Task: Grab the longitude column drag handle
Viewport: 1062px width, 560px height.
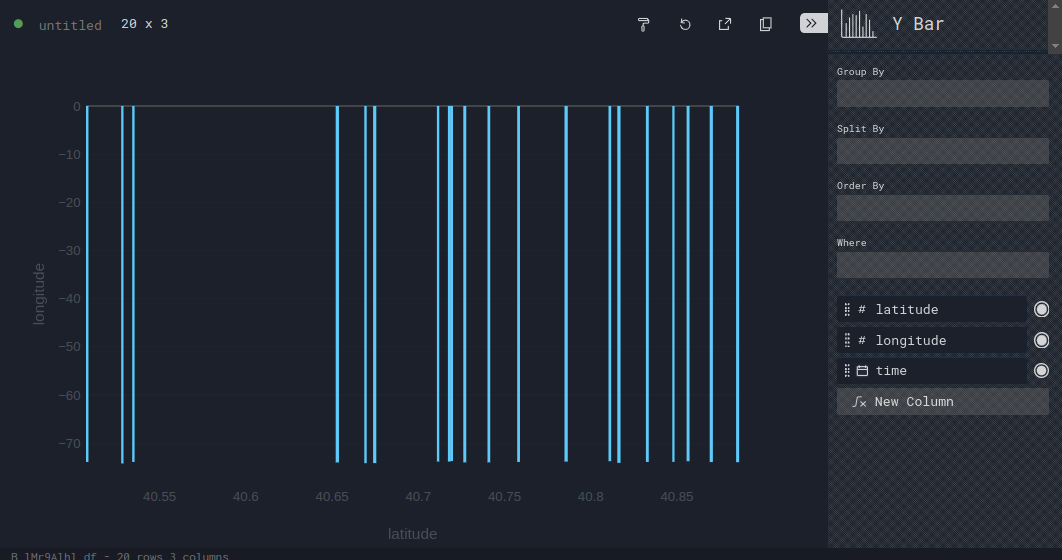Action: [x=847, y=340]
